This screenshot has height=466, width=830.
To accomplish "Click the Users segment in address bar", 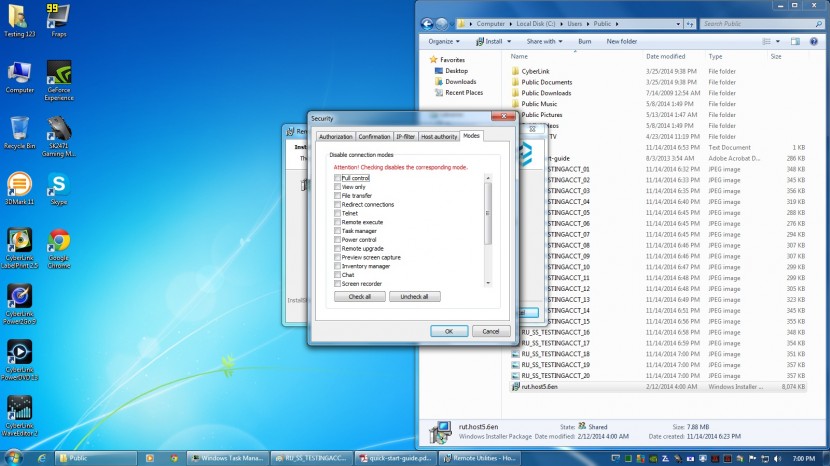I will 574,24.
